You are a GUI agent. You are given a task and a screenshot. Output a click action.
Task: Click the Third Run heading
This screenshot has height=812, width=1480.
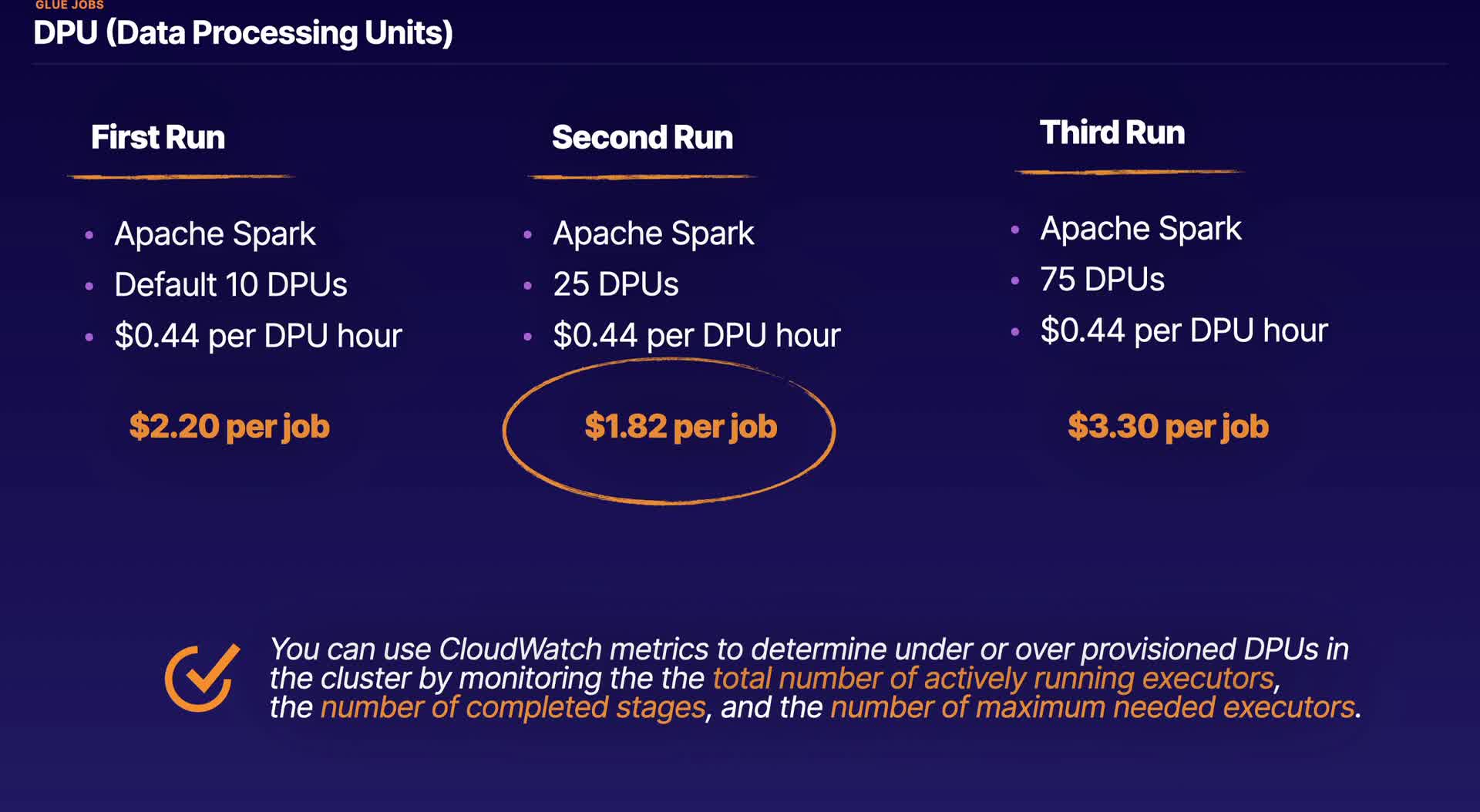point(1112,133)
